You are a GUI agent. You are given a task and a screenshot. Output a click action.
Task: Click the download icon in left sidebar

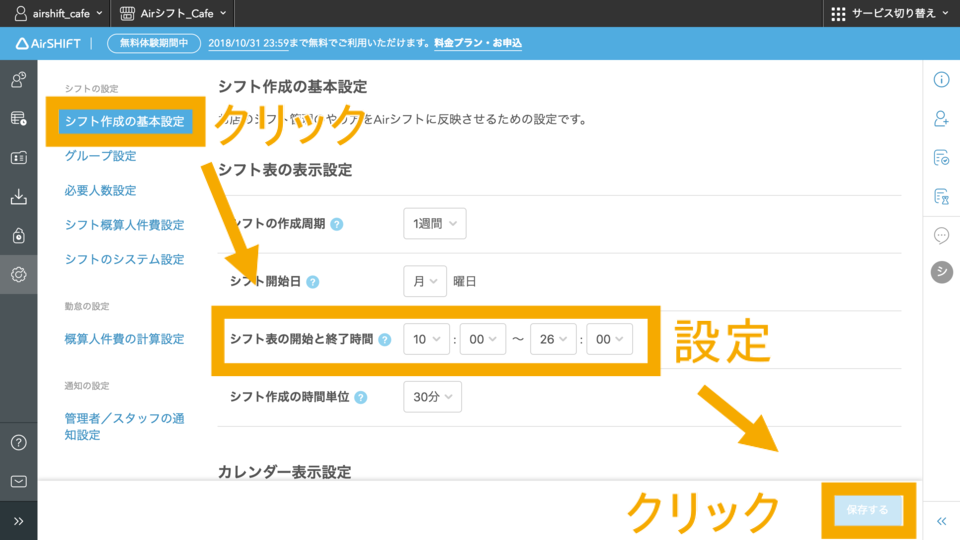point(18,197)
